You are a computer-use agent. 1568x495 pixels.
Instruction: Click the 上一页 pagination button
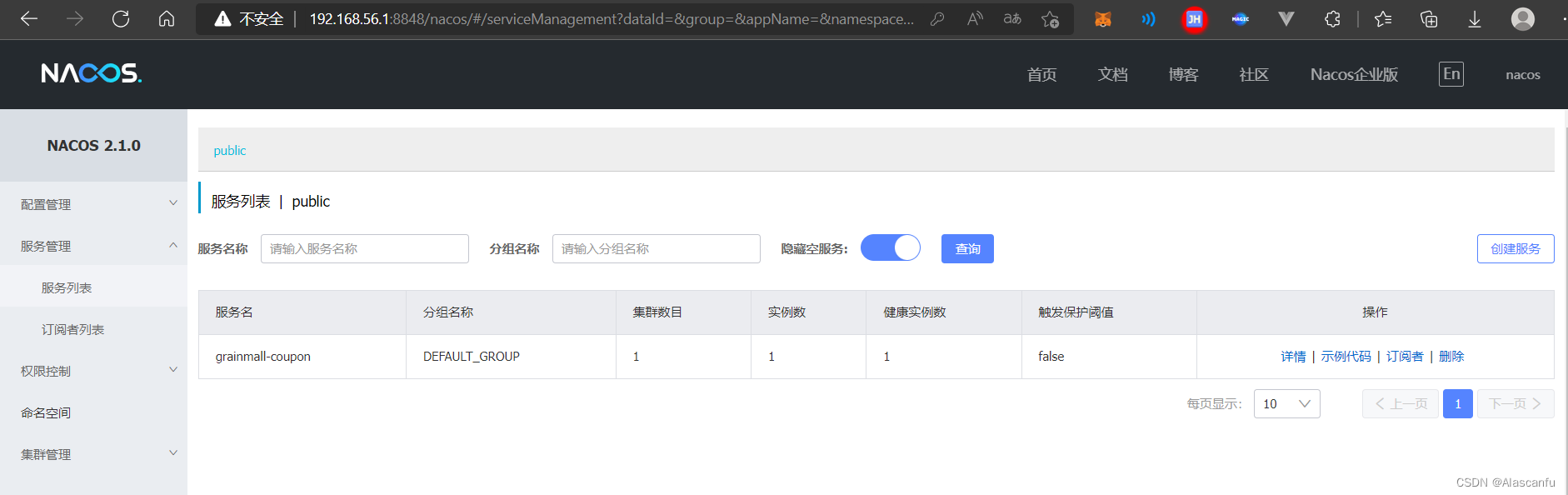tap(1401, 403)
